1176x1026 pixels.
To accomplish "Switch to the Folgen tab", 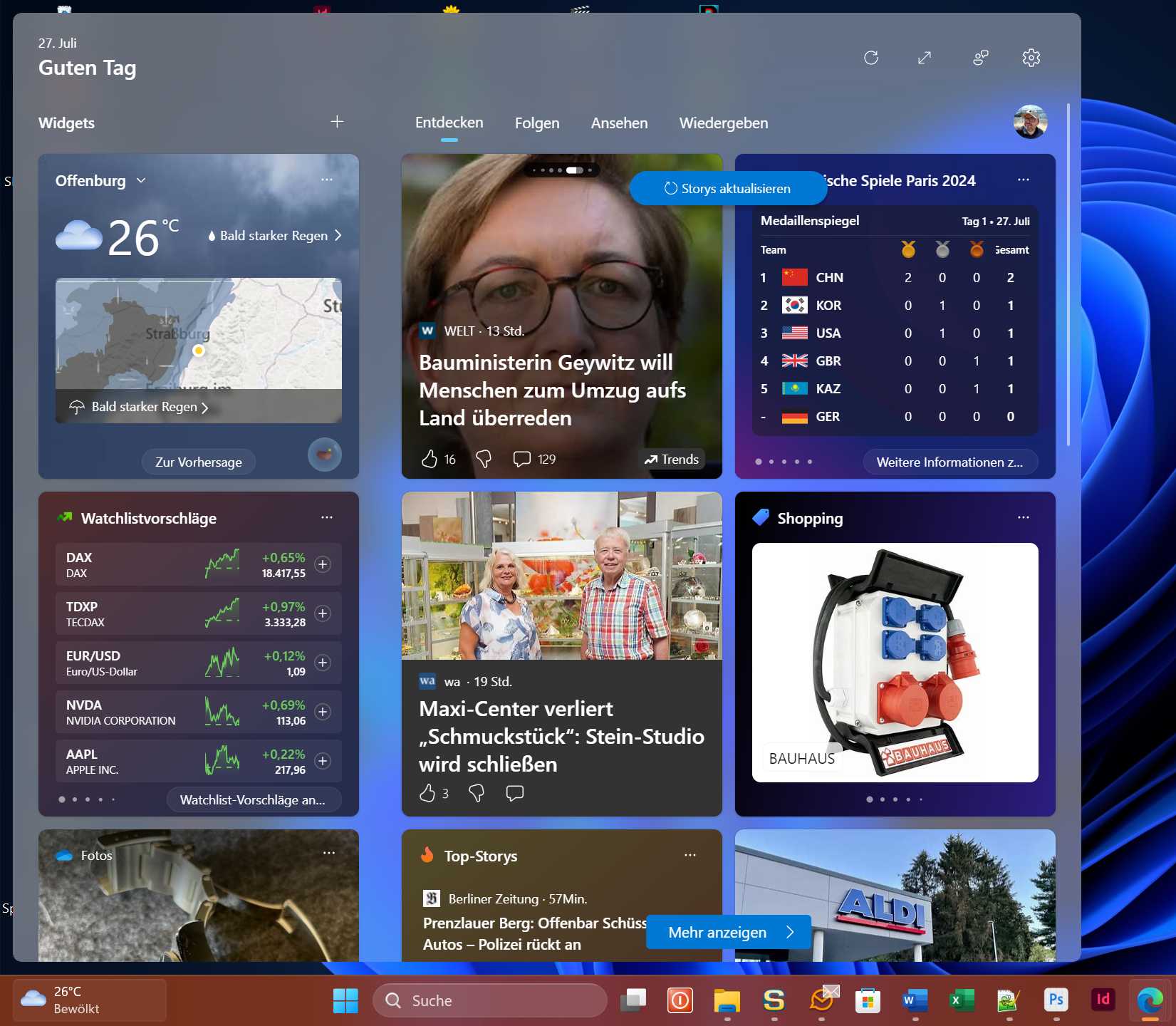I will click(x=537, y=123).
